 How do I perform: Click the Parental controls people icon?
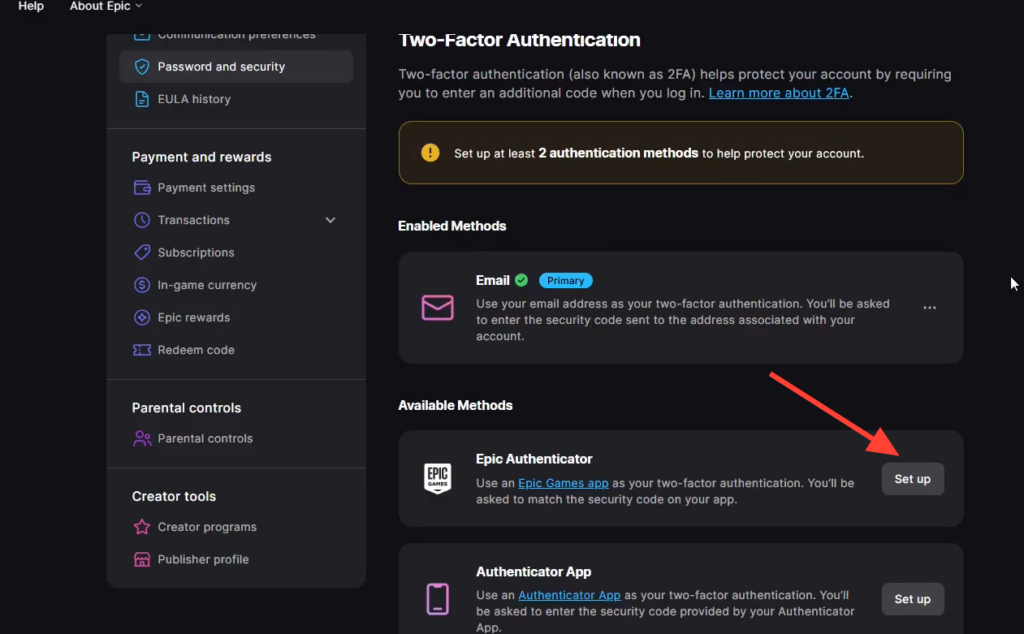point(142,438)
